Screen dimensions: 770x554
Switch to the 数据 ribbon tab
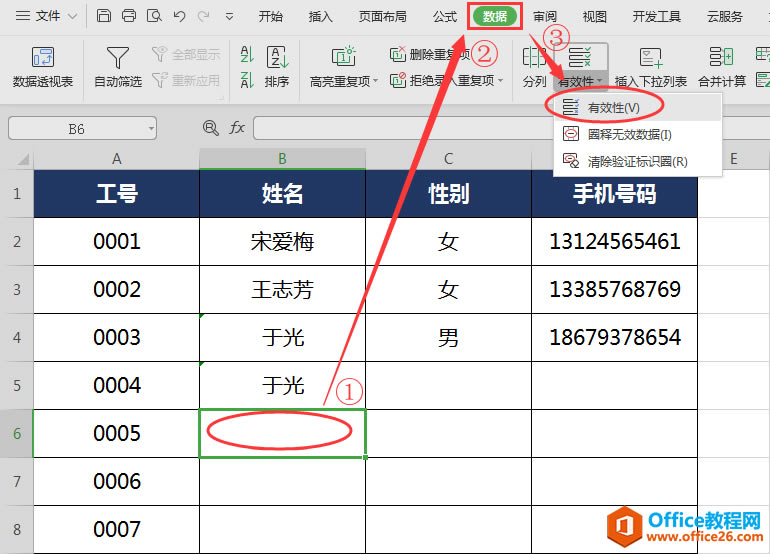(494, 16)
